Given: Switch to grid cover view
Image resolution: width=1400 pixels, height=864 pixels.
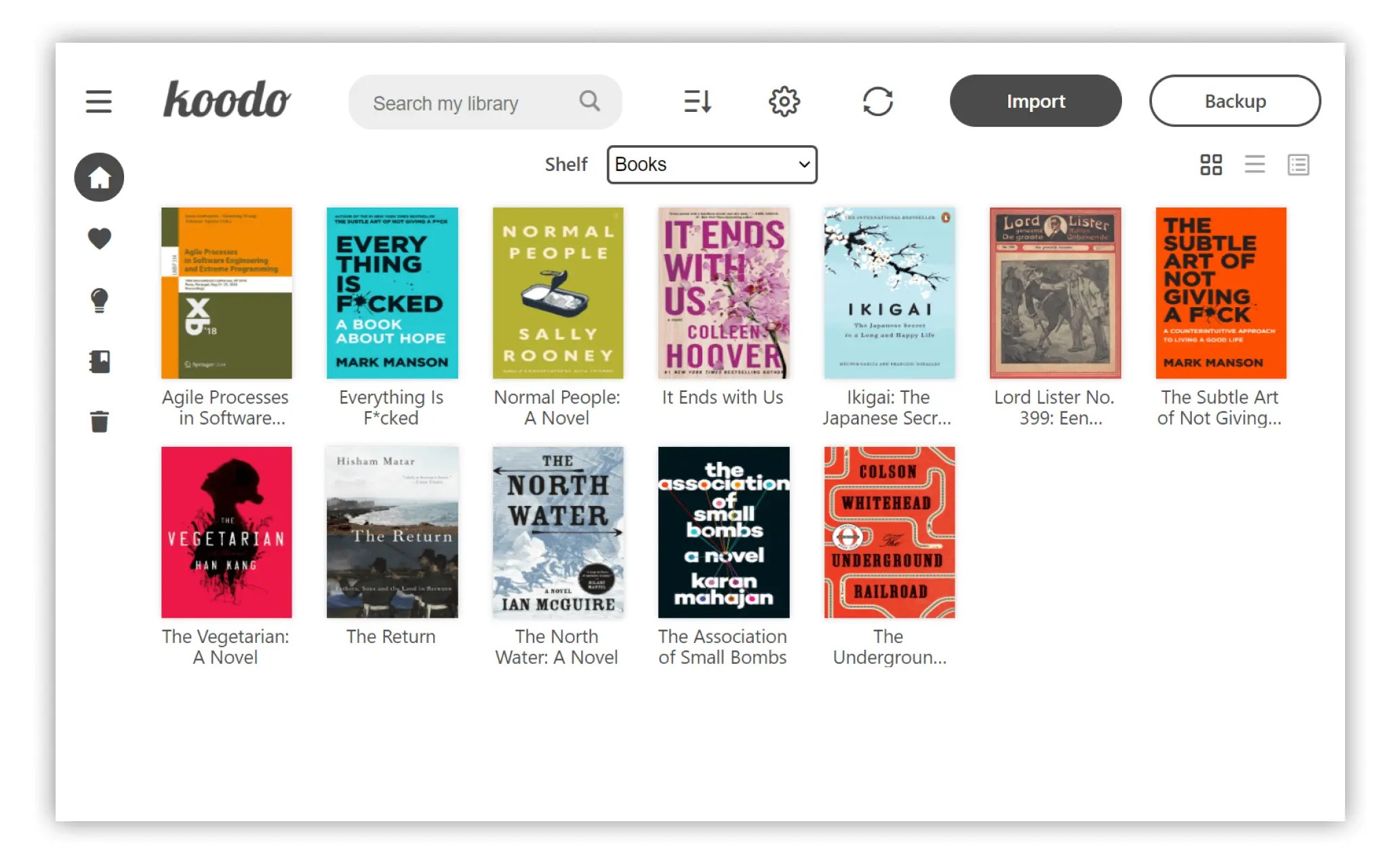Looking at the screenshot, I should pos(1211,164).
